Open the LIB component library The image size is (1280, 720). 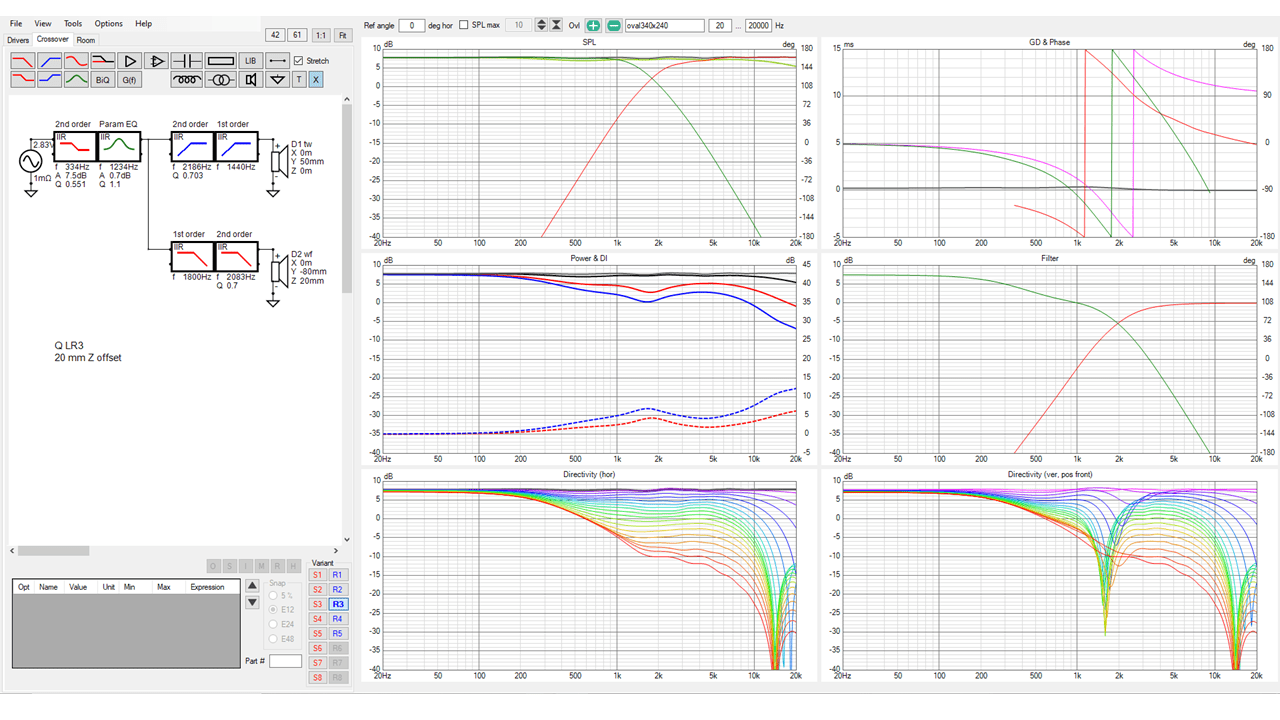tap(251, 61)
